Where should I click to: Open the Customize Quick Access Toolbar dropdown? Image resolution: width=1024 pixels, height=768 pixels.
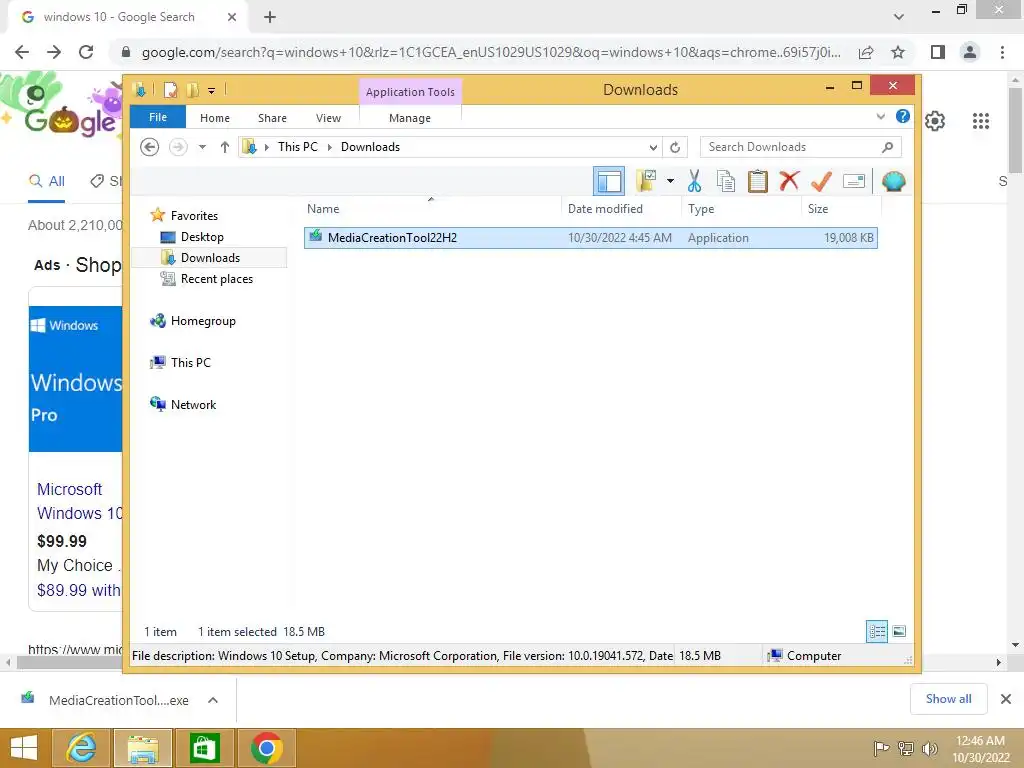coord(212,90)
